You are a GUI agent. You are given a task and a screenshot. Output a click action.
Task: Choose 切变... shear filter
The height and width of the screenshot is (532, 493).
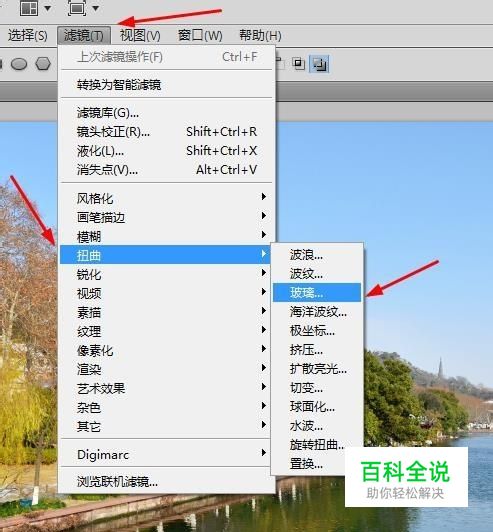click(x=317, y=387)
